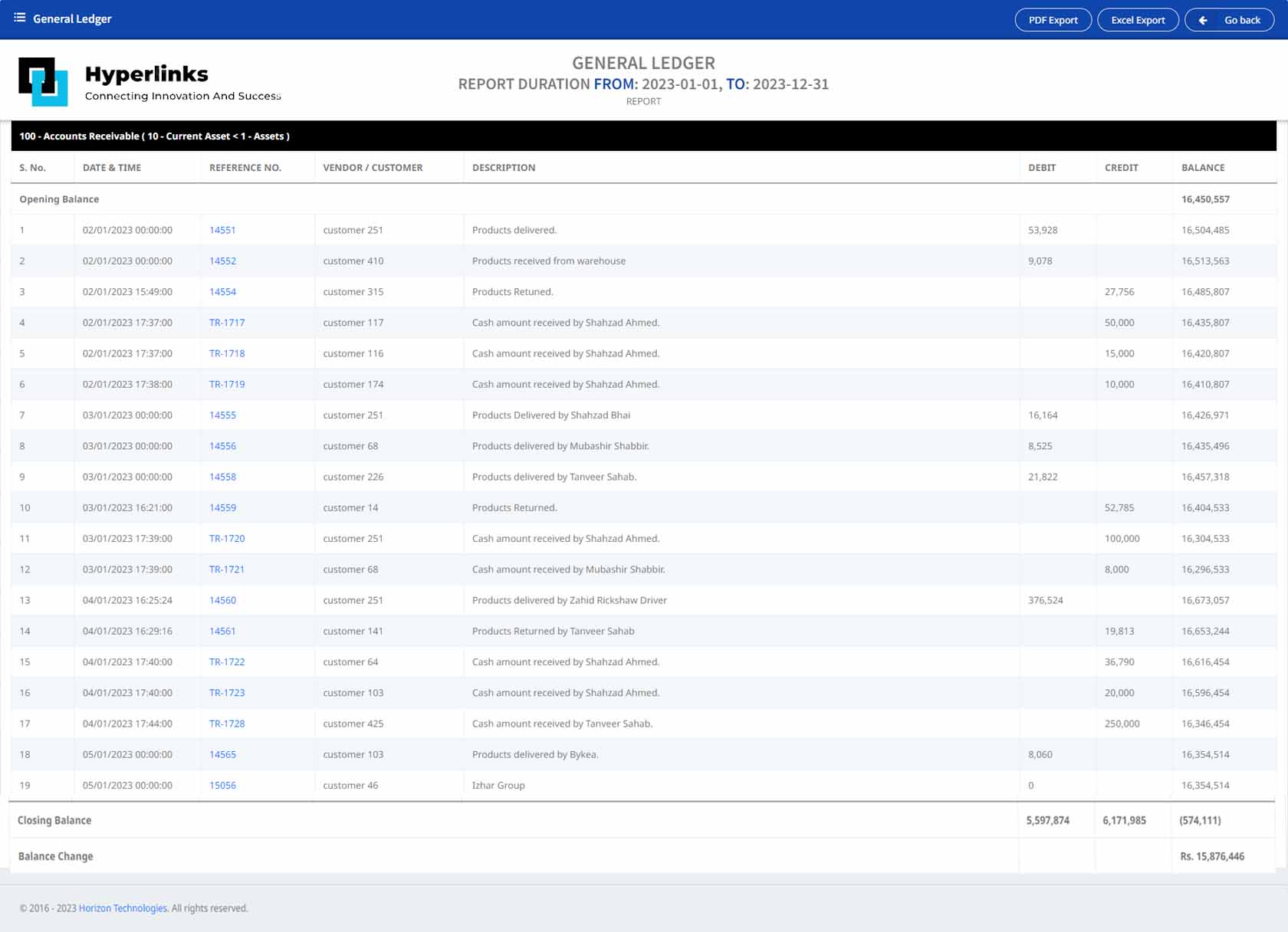Click the date 02/01/2023 15:49:00
Image resolution: width=1288 pixels, height=932 pixels.
127,292
